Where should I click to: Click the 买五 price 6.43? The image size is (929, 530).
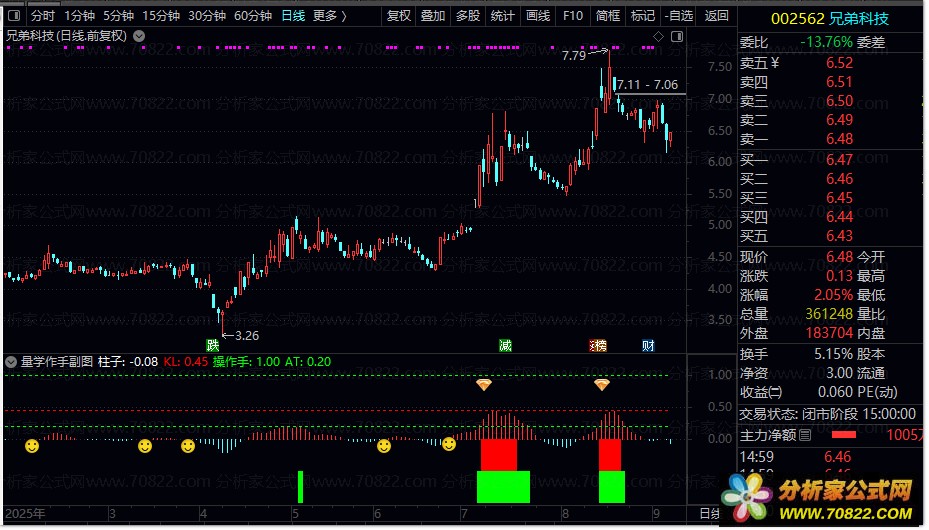tap(840, 236)
